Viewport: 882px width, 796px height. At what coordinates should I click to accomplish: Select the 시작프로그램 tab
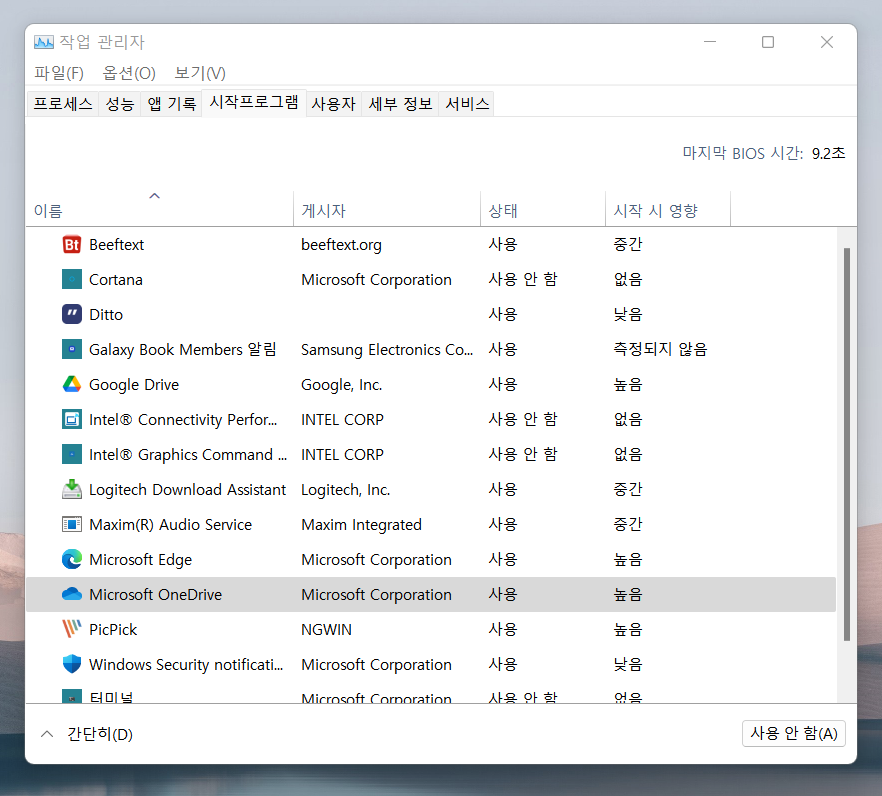click(254, 102)
